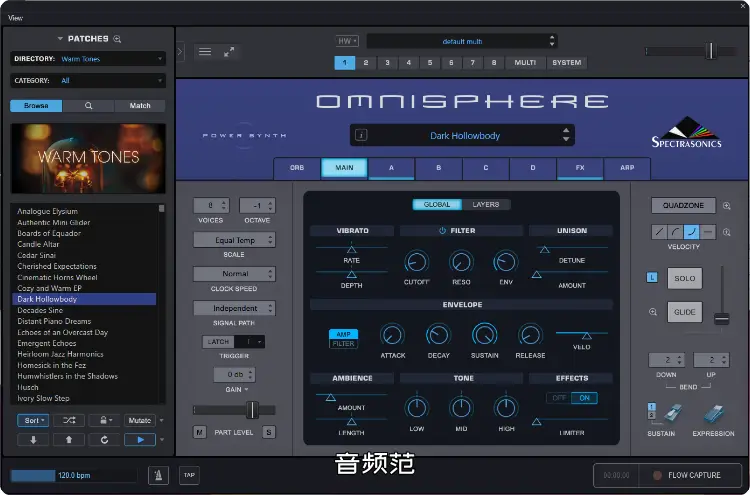Click the 120.0 bpm tempo field
Screen dimensions: 750x495
tap(74, 475)
